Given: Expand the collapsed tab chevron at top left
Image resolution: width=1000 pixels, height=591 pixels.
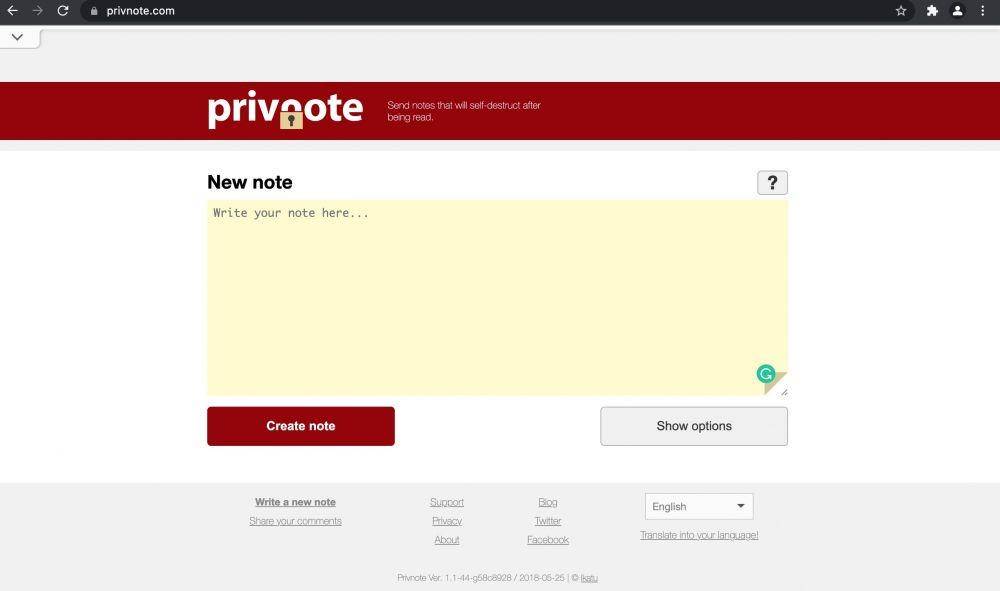Looking at the screenshot, I should coord(17,38).
